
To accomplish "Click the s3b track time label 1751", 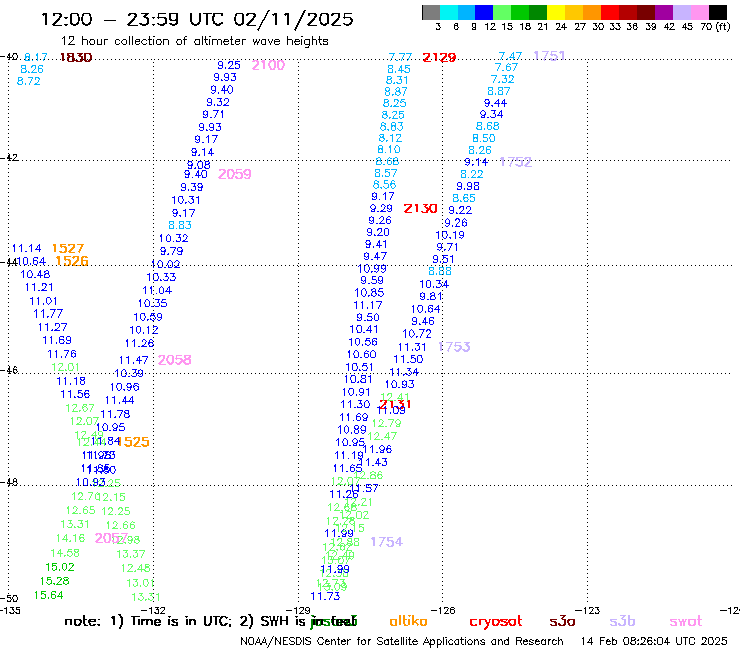I will (549, 56).
